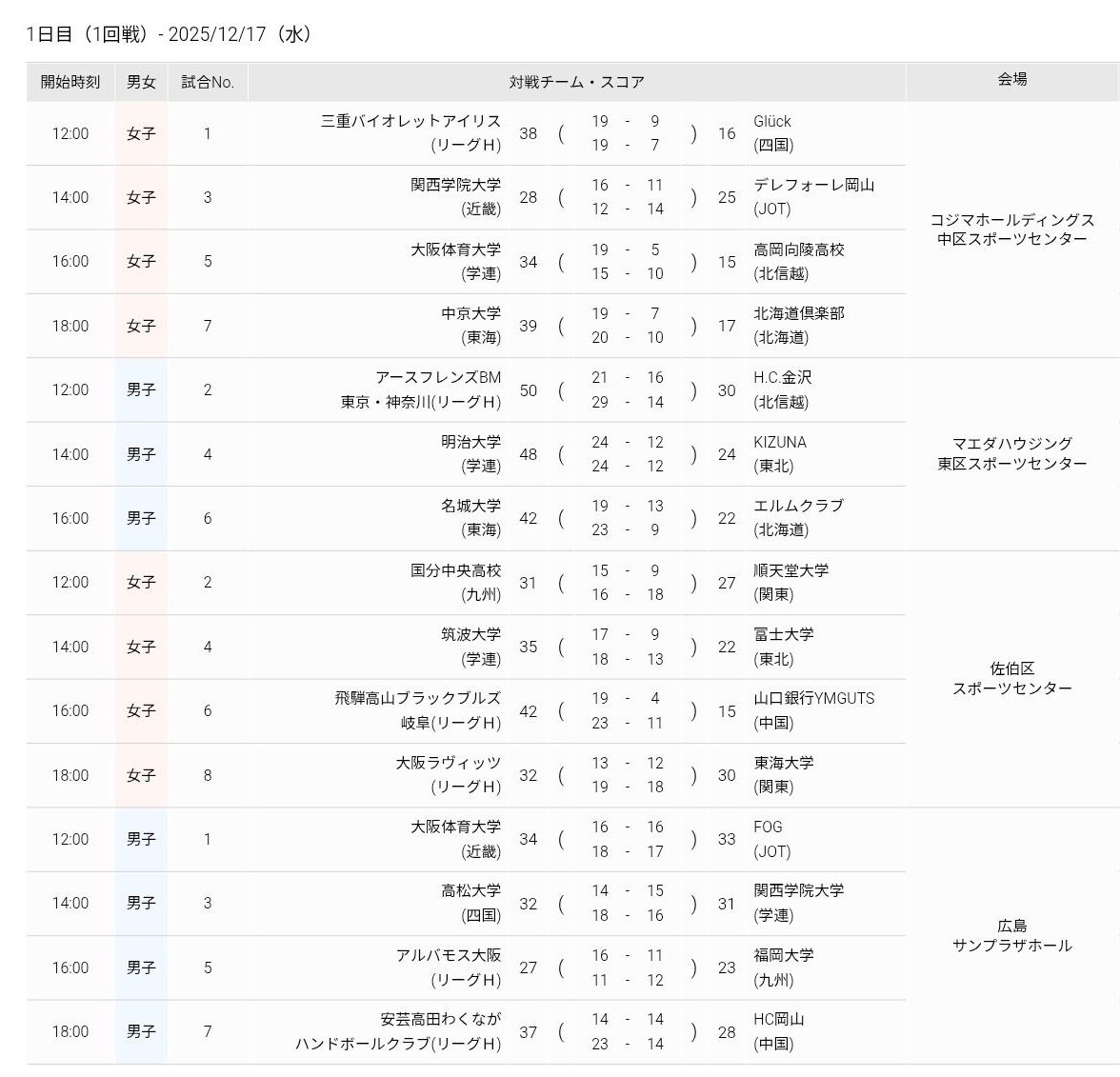
Task: Select the H.C.金沢 team
Action: 782,377
